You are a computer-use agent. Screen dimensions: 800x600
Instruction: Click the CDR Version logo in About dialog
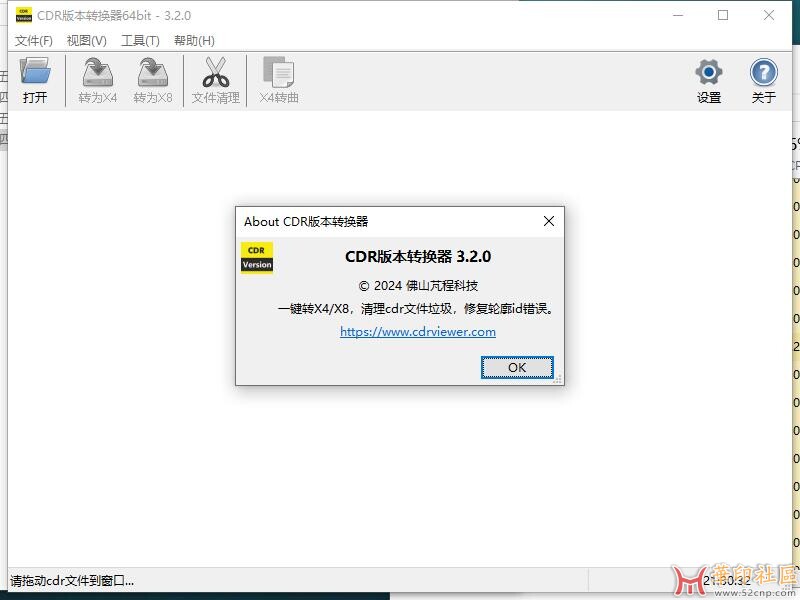(257, 258)
